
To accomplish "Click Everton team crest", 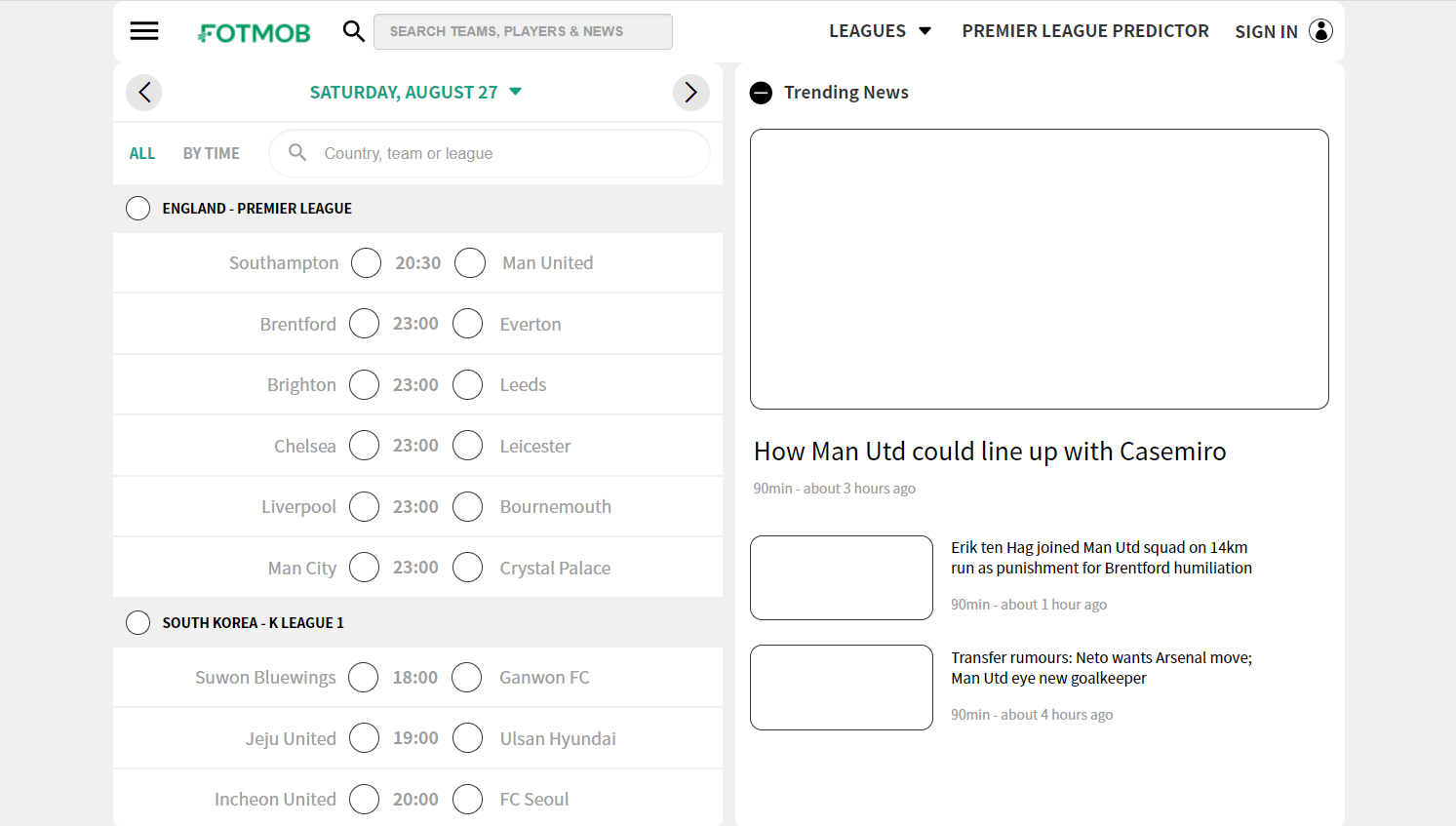I will tap(468, 324).
